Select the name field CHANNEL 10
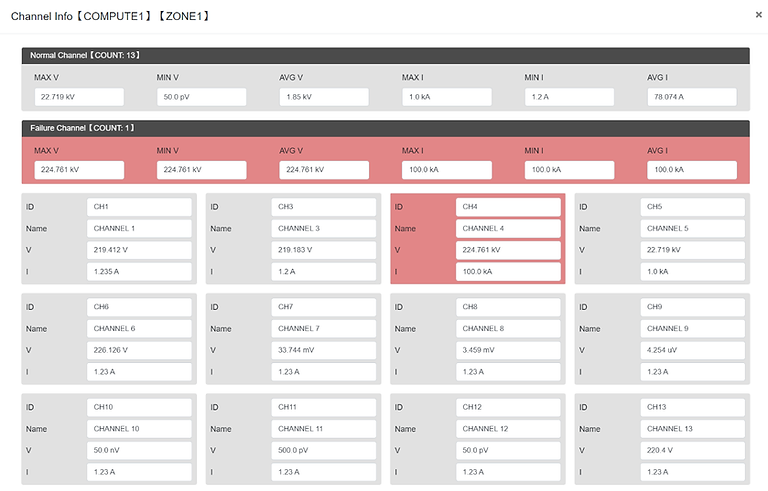 point(139,429)
